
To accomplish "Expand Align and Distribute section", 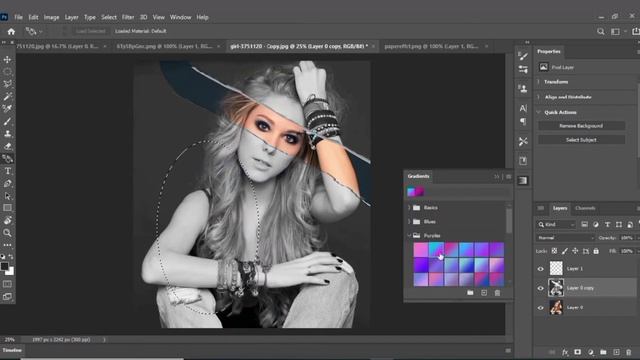I will [x=538, y=97].
